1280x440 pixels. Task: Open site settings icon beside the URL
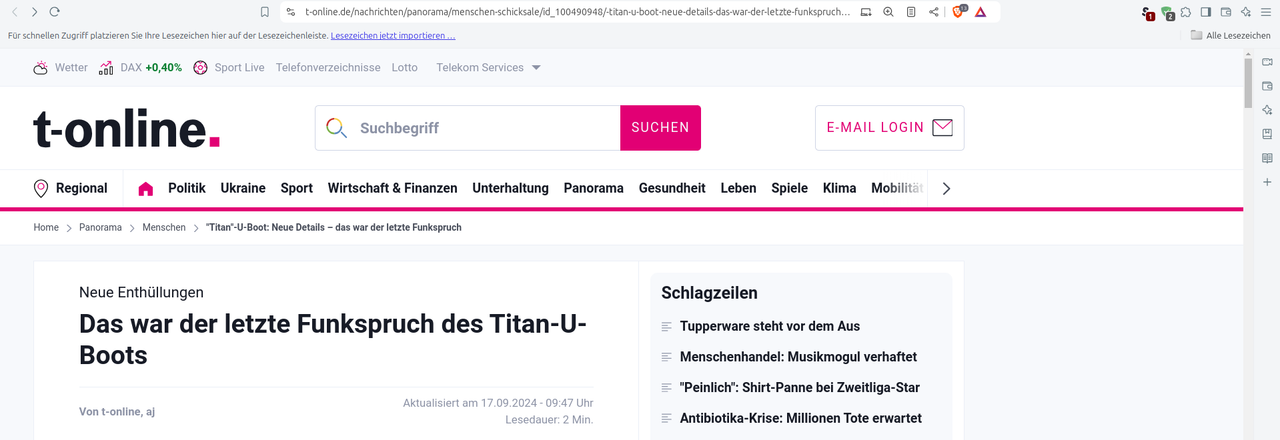pos(290,12)
